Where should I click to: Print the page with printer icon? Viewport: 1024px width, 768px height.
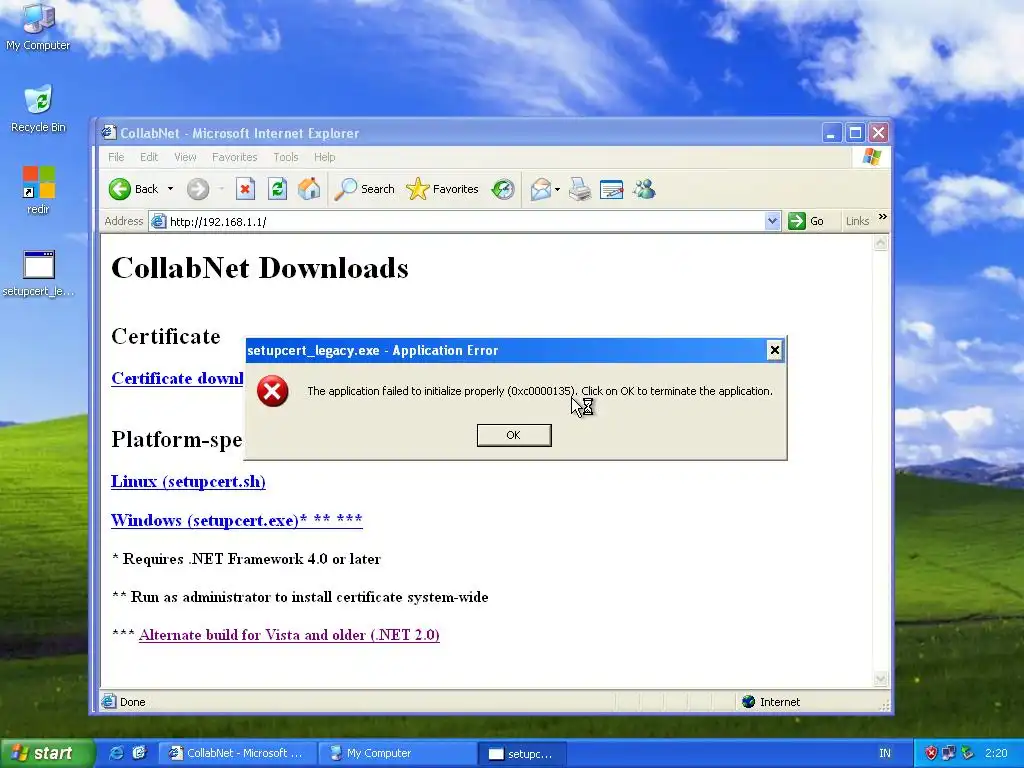[580, 190]
